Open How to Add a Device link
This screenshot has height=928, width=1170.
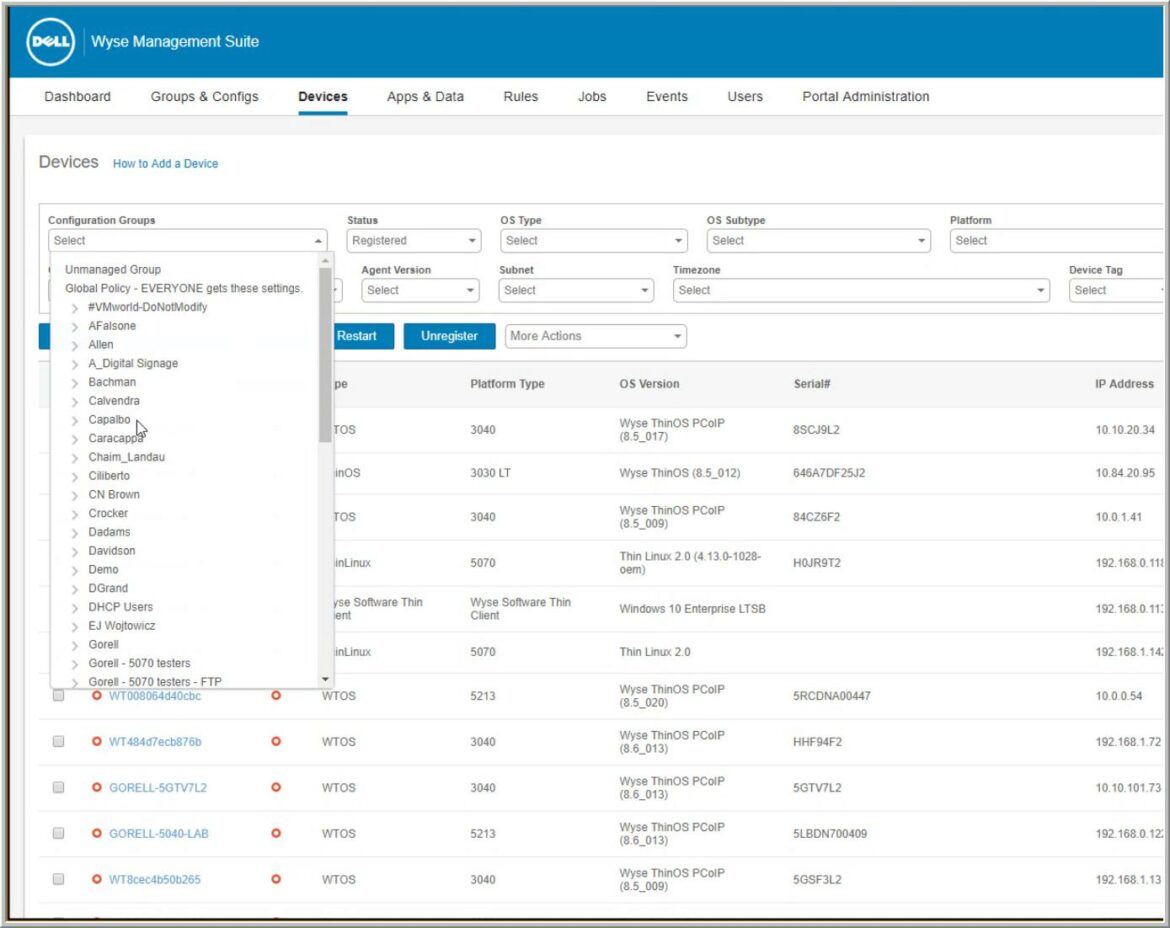pos(166,163)
